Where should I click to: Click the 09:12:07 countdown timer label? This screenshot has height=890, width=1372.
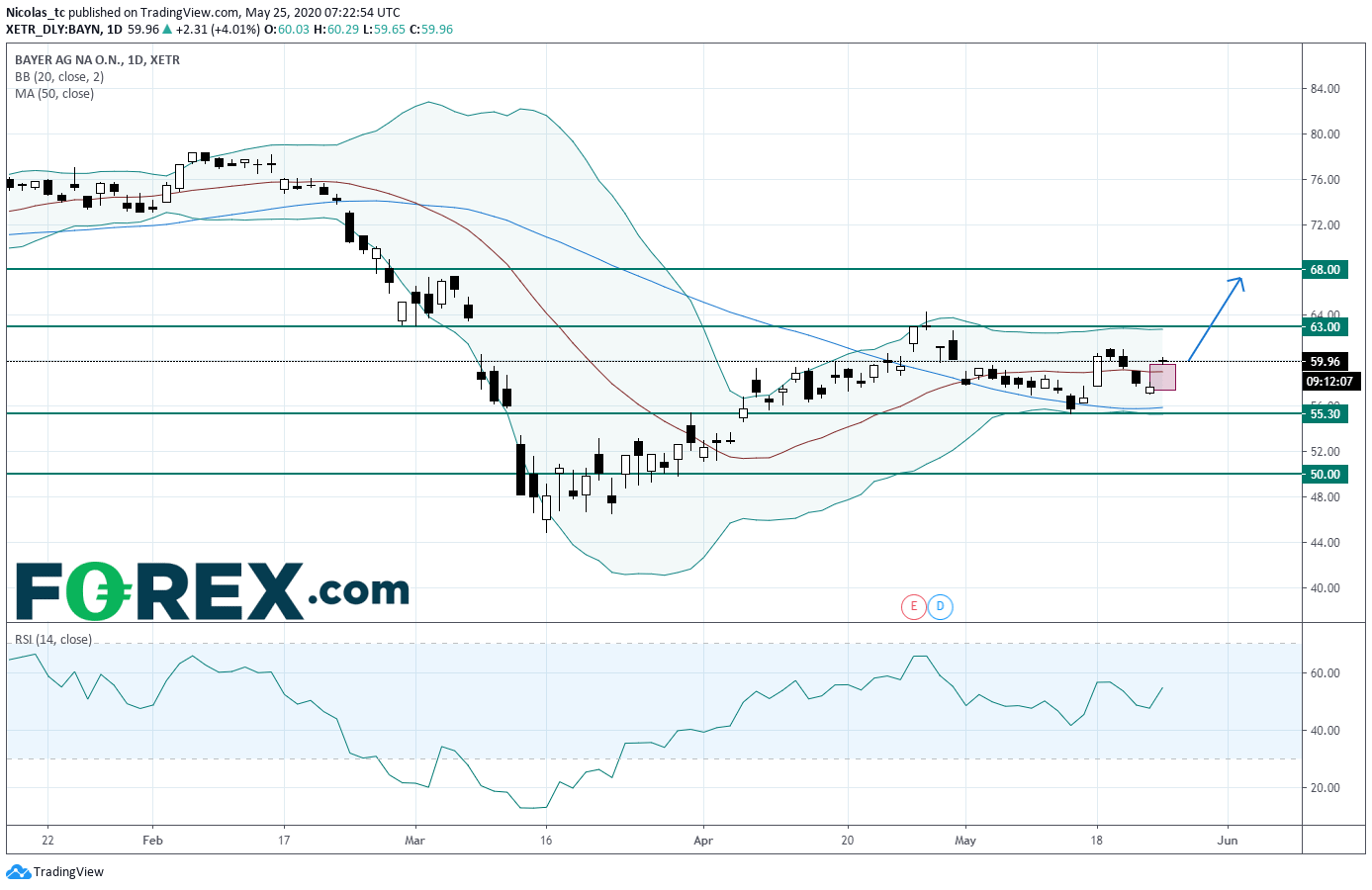[1329, 381]
